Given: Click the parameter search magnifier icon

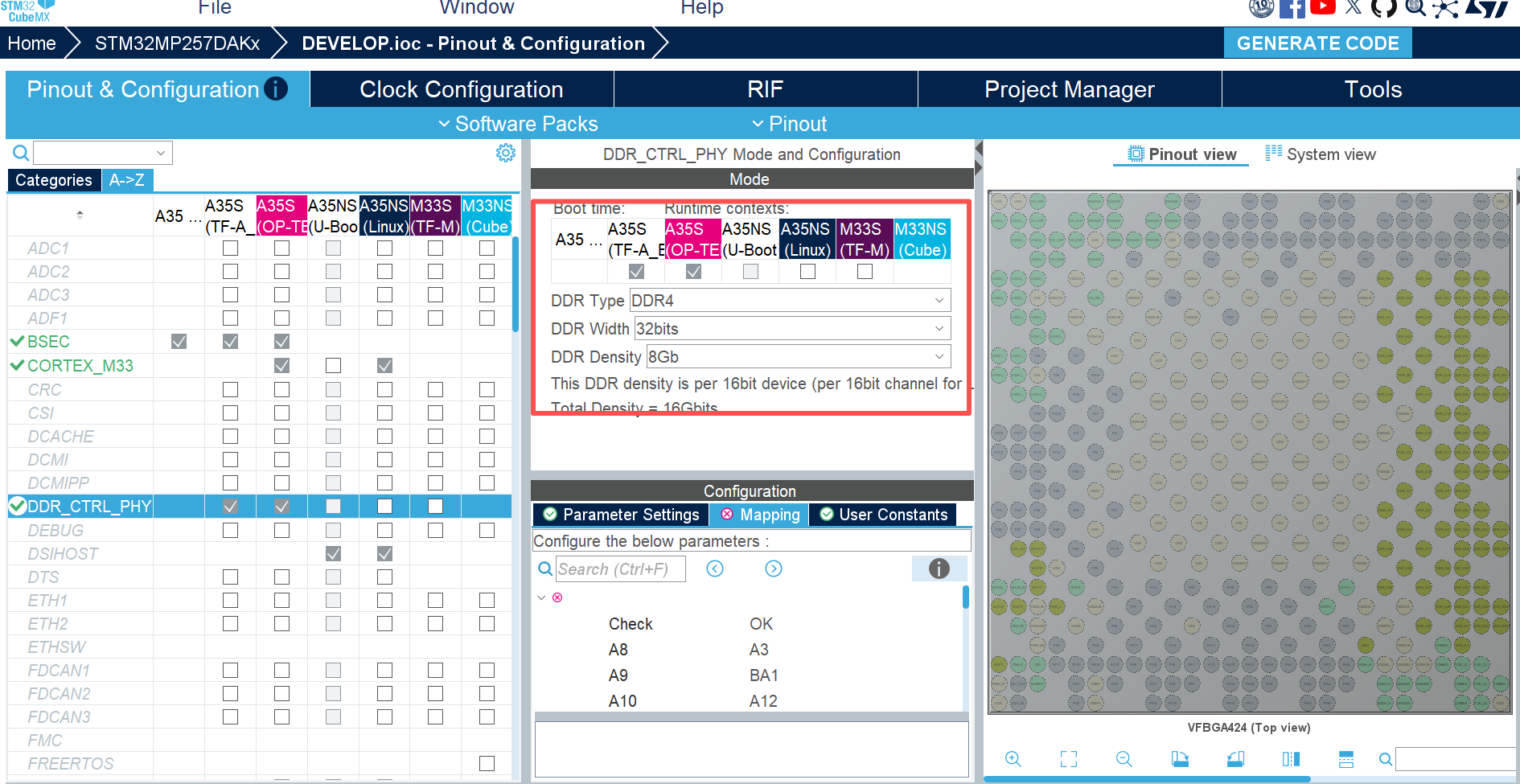Looking at the screenshot, I should (545, 569).
